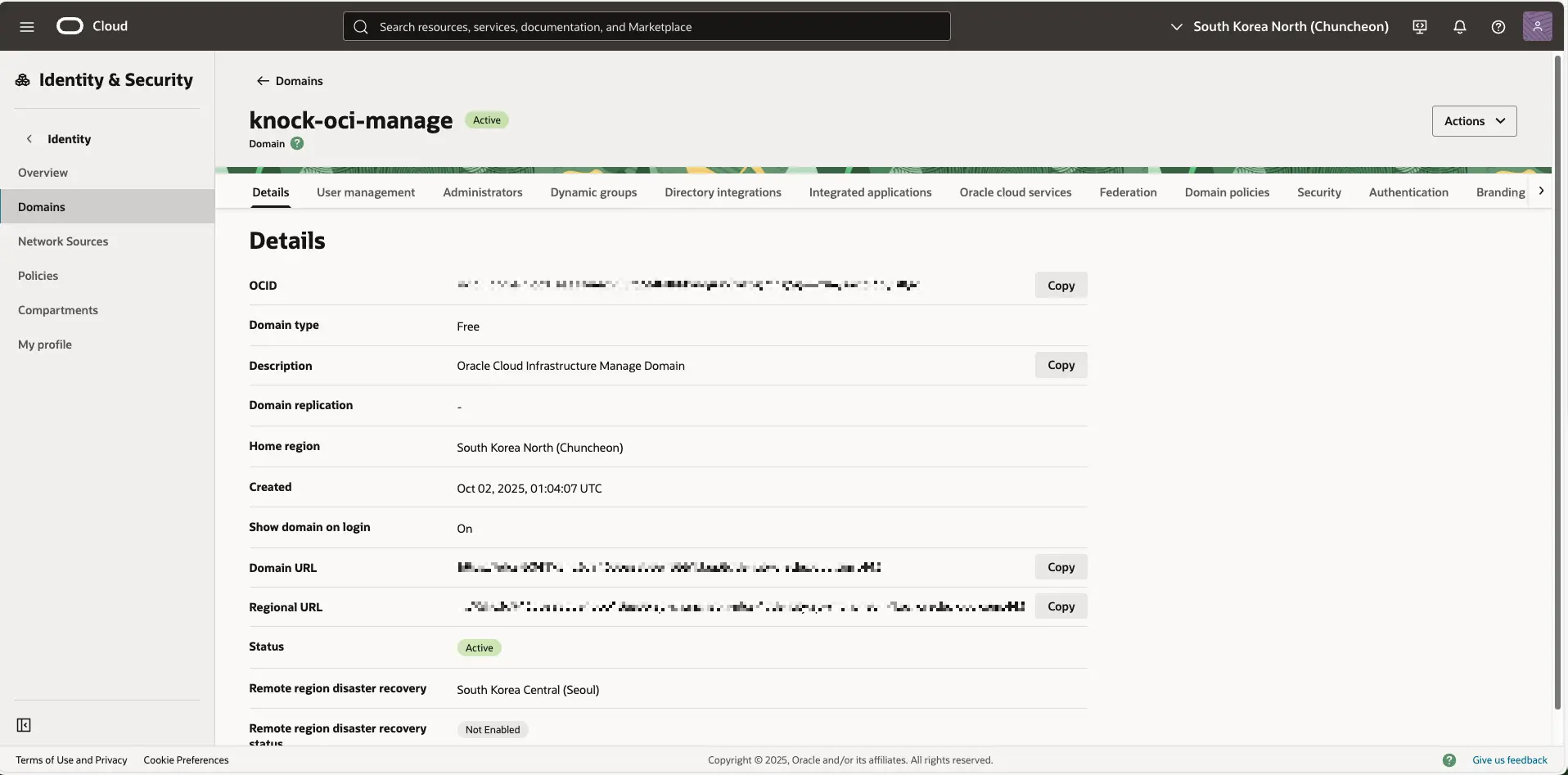The width and height of the screenshot is (1568, 775).
Task: Click the Oracle Cloud Infrastructure Manage Domain text
Action: 570,366
